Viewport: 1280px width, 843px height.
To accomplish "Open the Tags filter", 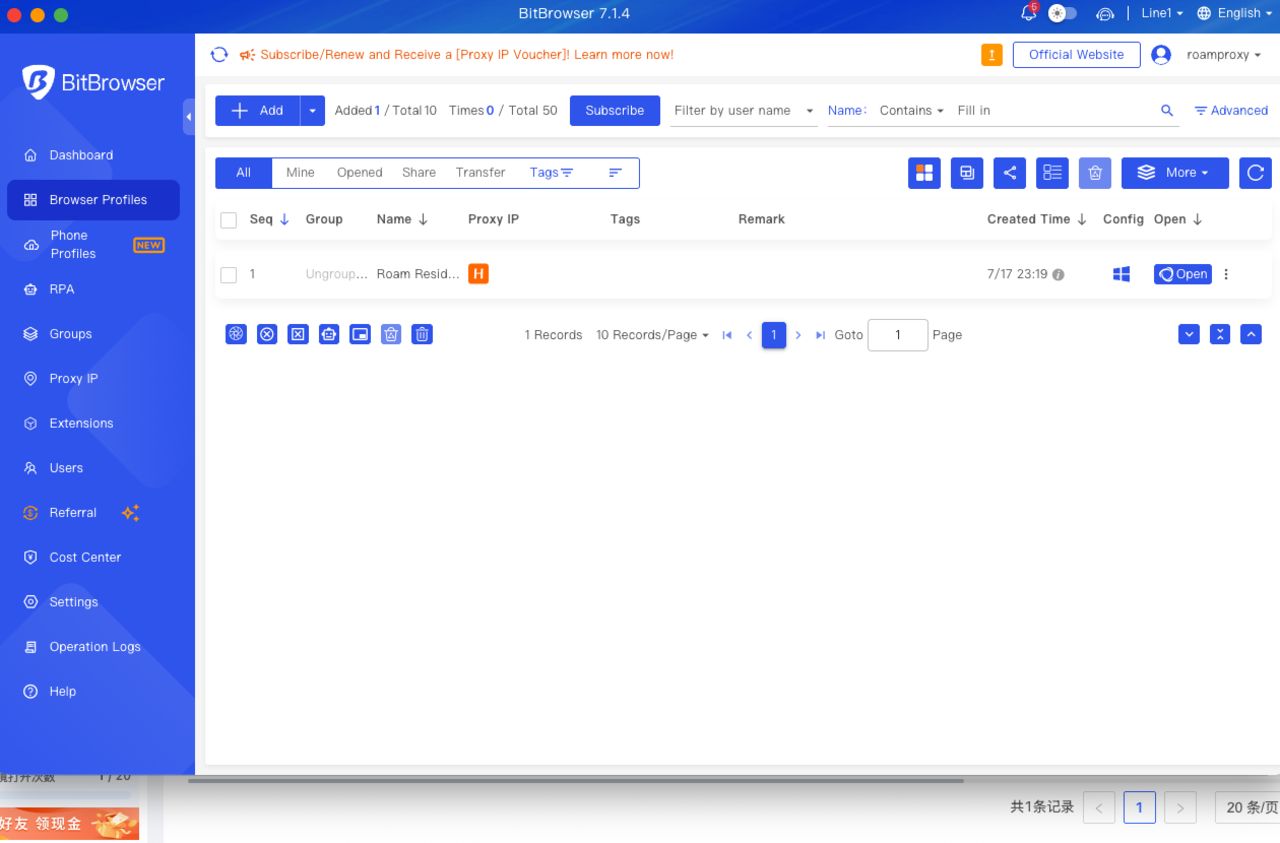I will pyautogui.click(x=551, y=173).
